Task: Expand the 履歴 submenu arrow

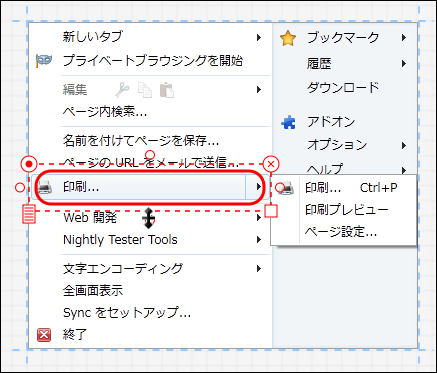Action: (x=404, y=63)
